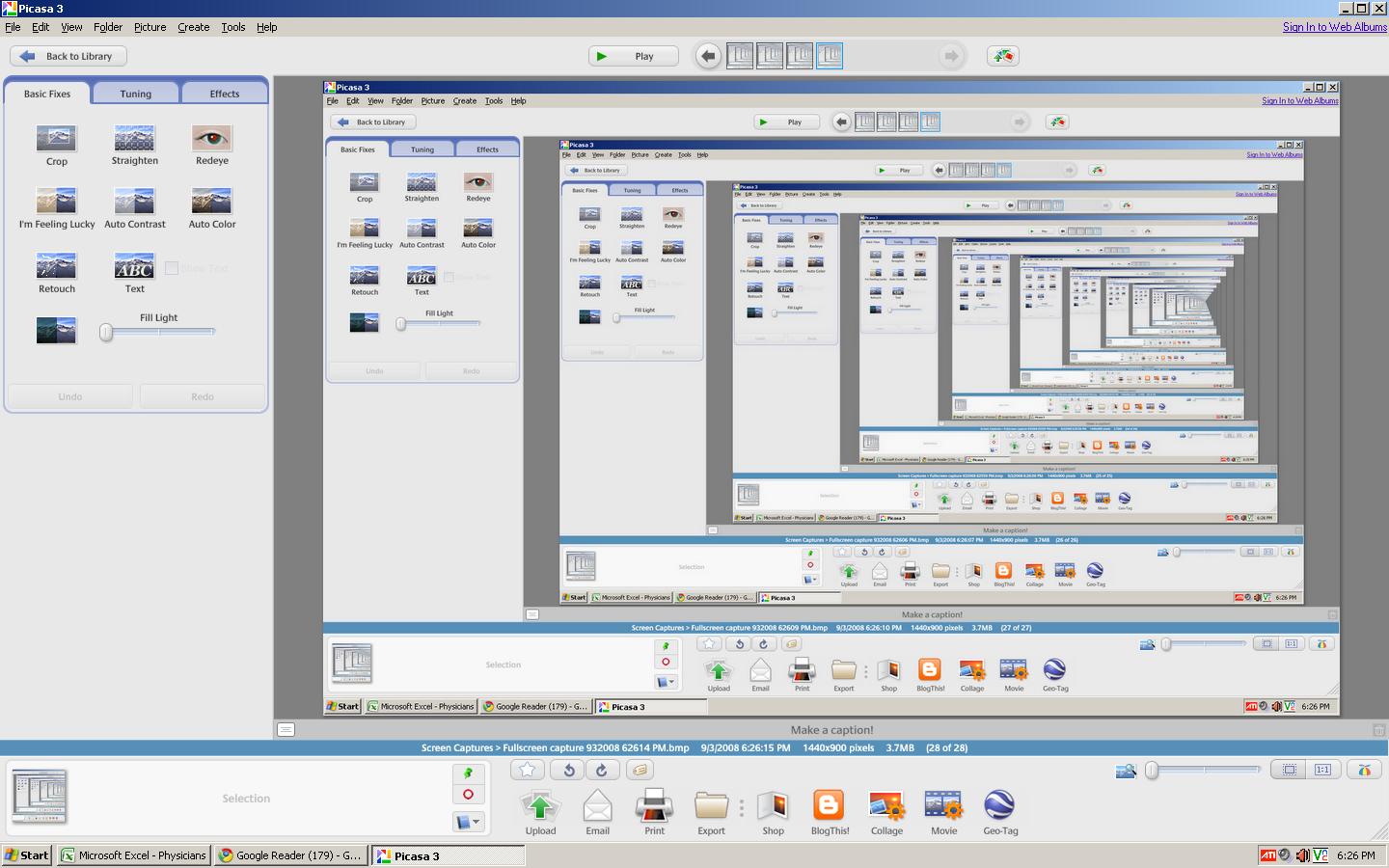Open the Edit menu
Image resolution: width=1389 pixels, height=868 pixels.
click(41, 27)
